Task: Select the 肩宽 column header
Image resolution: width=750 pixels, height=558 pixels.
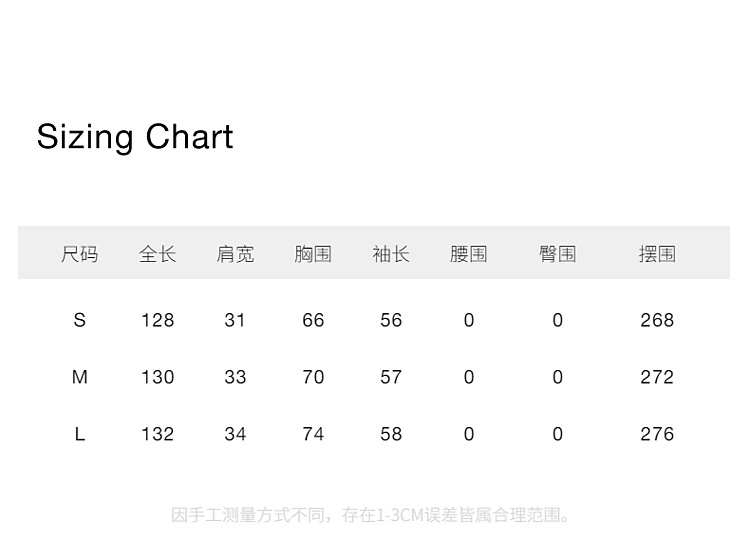Action: tap(235, 254)
